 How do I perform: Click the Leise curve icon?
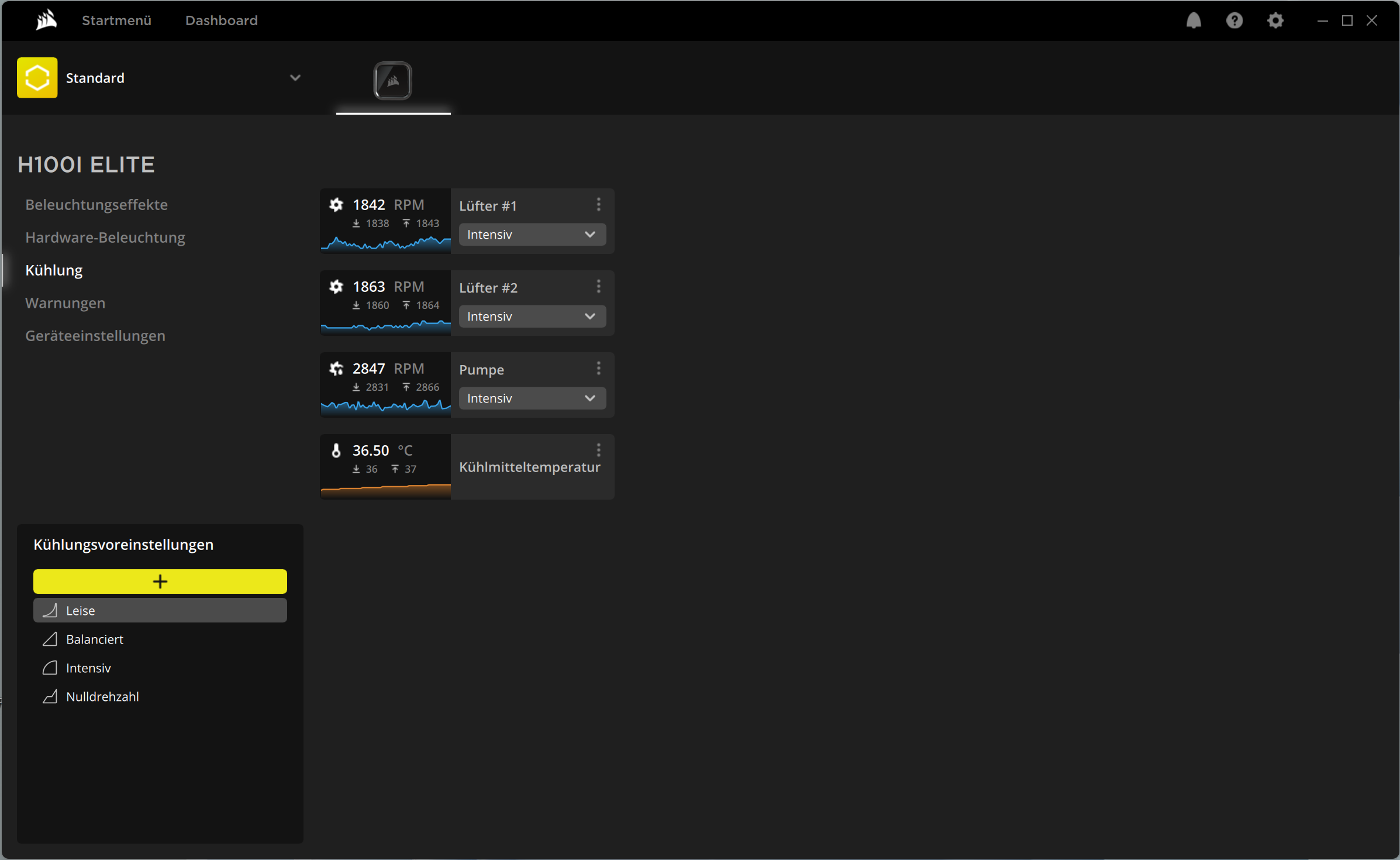click(50, 610)
